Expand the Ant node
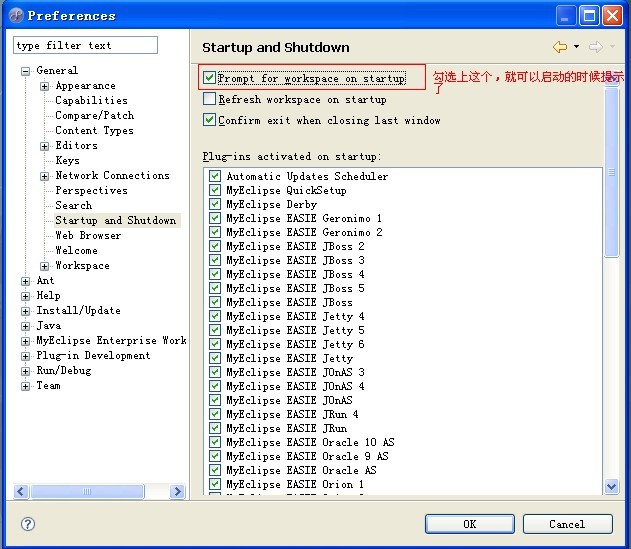Screen dimensions: 631x549 [x=25, y=281]
